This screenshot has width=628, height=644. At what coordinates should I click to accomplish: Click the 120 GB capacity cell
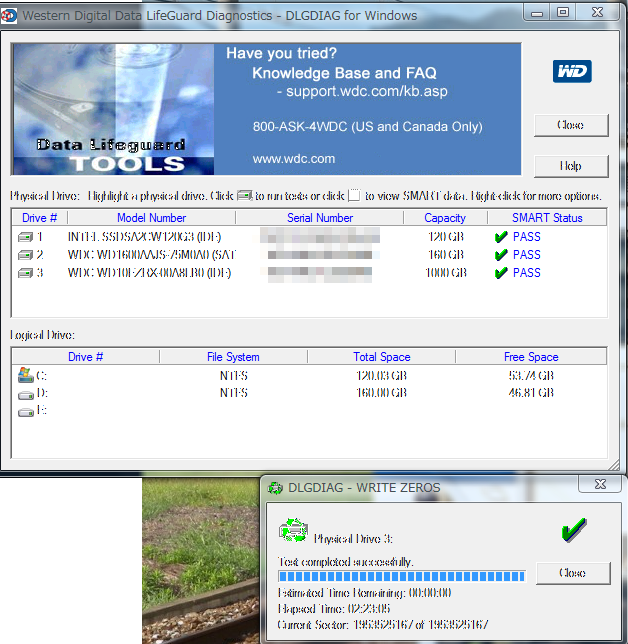click(446, 237)
